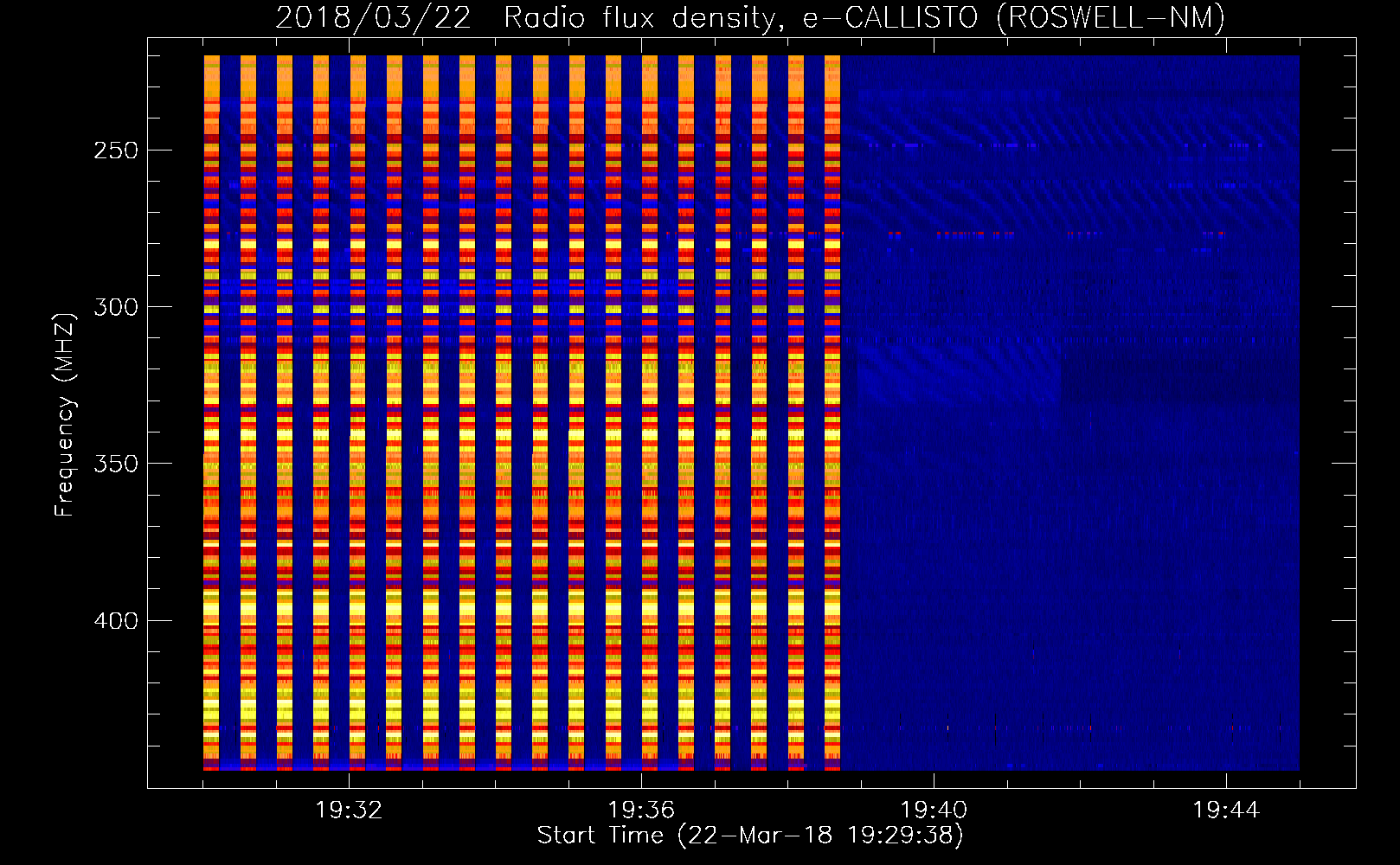The width and height of the screenshot is (1400, 865).
Task: Click the 400 frequency tick label
Action: 116,621
